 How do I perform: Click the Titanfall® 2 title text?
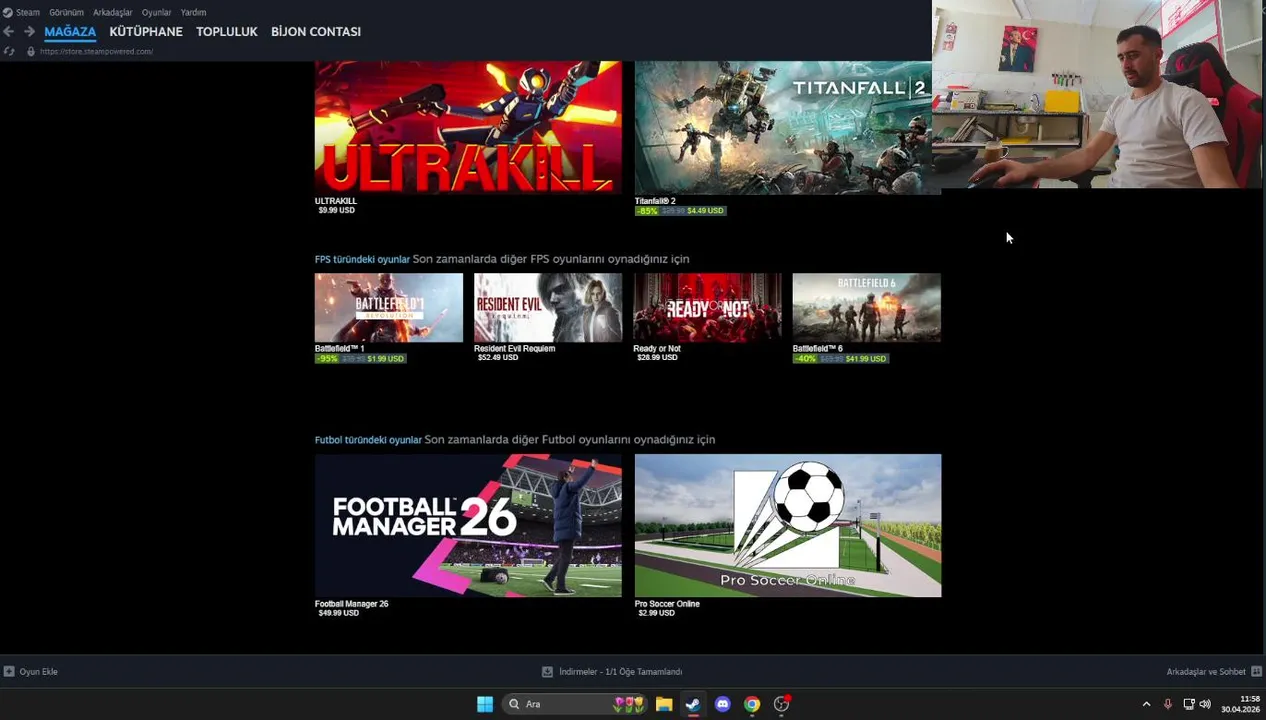point(655,201)
